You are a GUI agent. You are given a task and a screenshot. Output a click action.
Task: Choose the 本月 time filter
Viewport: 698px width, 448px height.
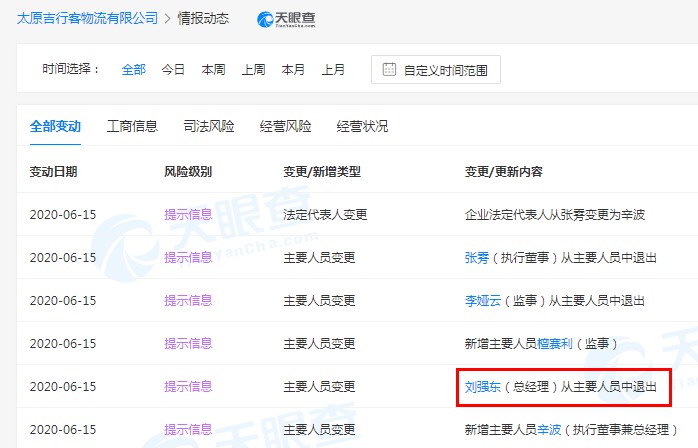(x=293, y=69)
